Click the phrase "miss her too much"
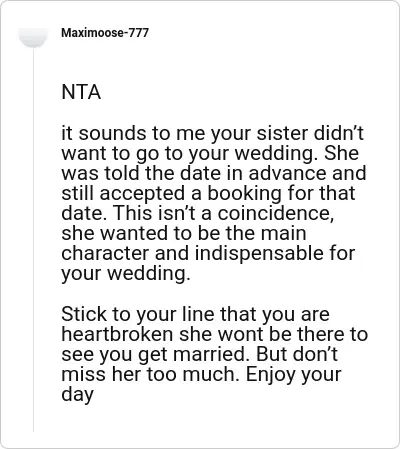 tap(151, 374)
